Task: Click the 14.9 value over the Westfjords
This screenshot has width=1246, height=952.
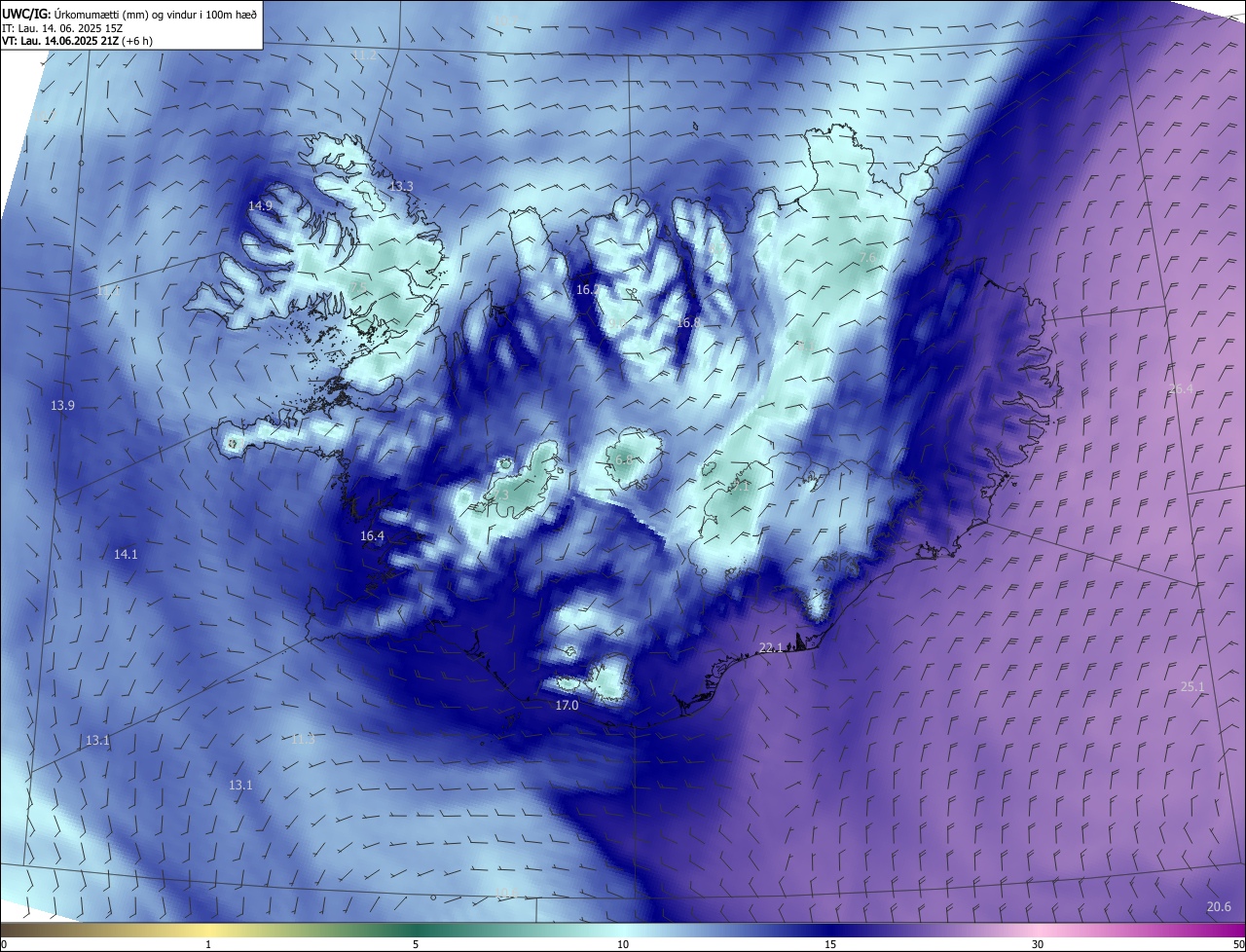Action: [x=260, y=205]
